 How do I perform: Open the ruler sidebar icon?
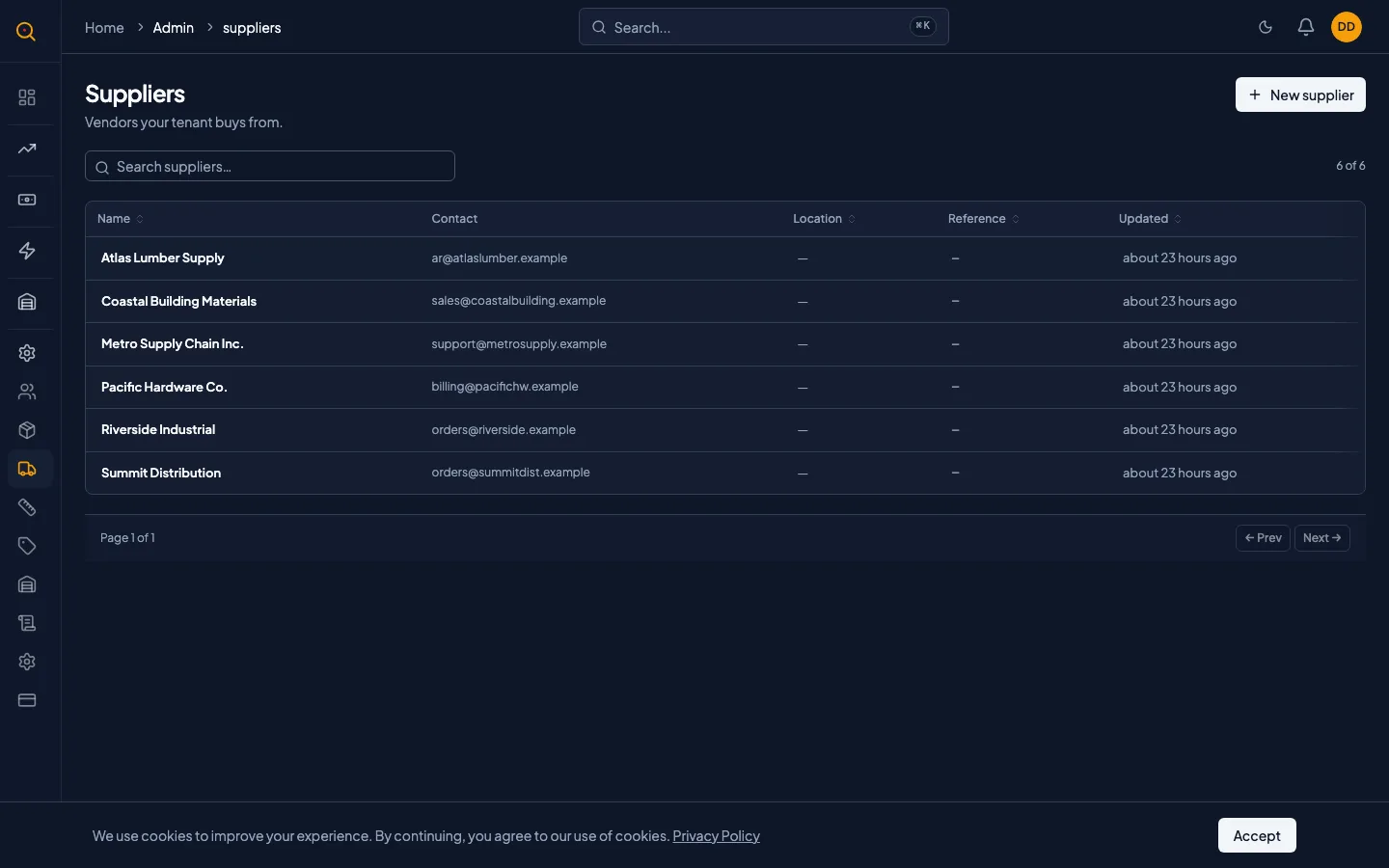pos(27,507)
